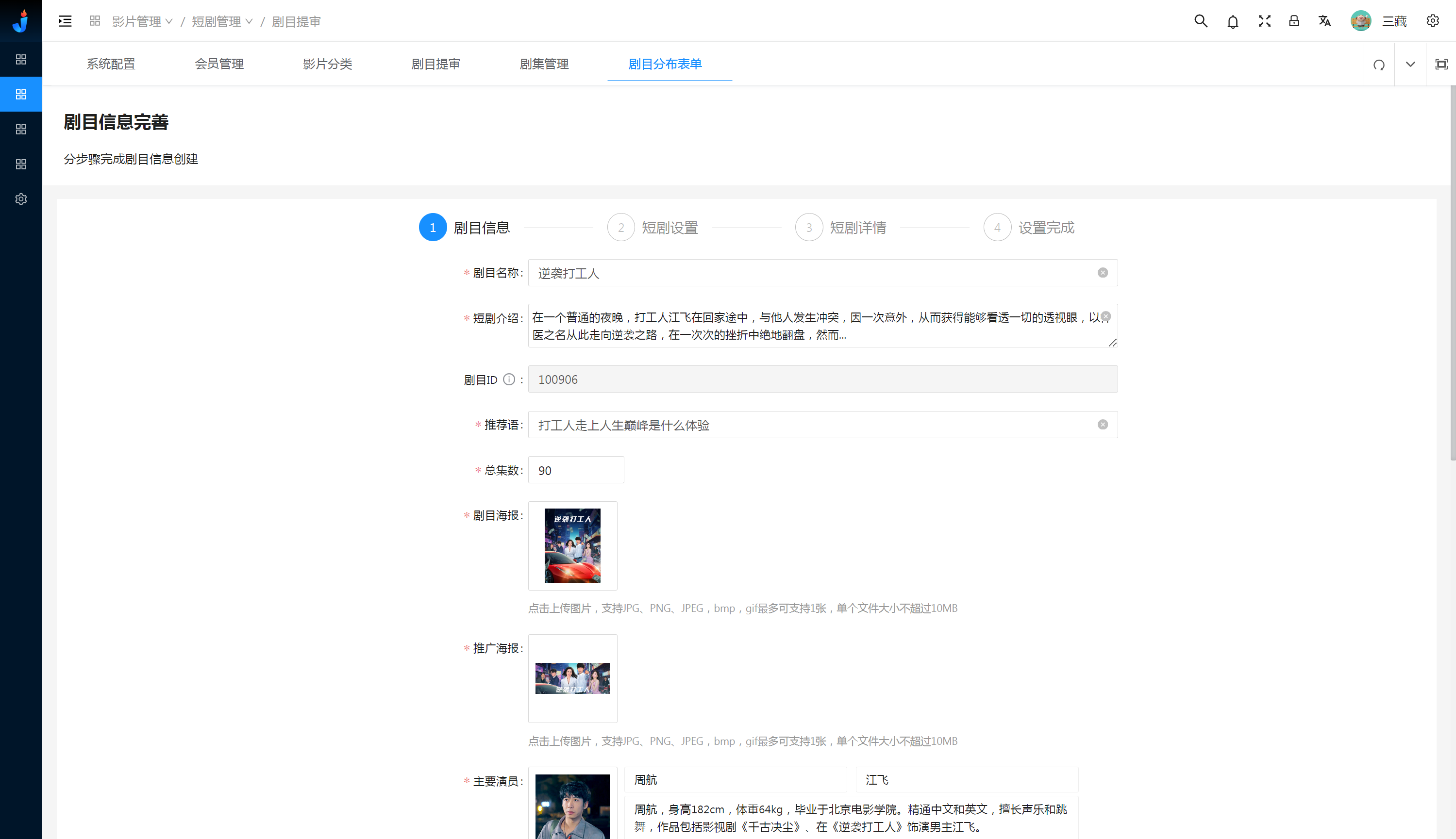The width and height of the screenshot is (1456, 839).
Task: Open the tab options chevron dropdown
Action: pyautogui.click(x=1410, y=65)
